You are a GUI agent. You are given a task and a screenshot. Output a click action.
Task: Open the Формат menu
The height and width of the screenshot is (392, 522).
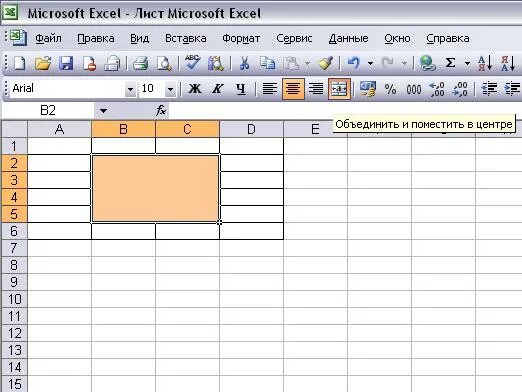241,38
